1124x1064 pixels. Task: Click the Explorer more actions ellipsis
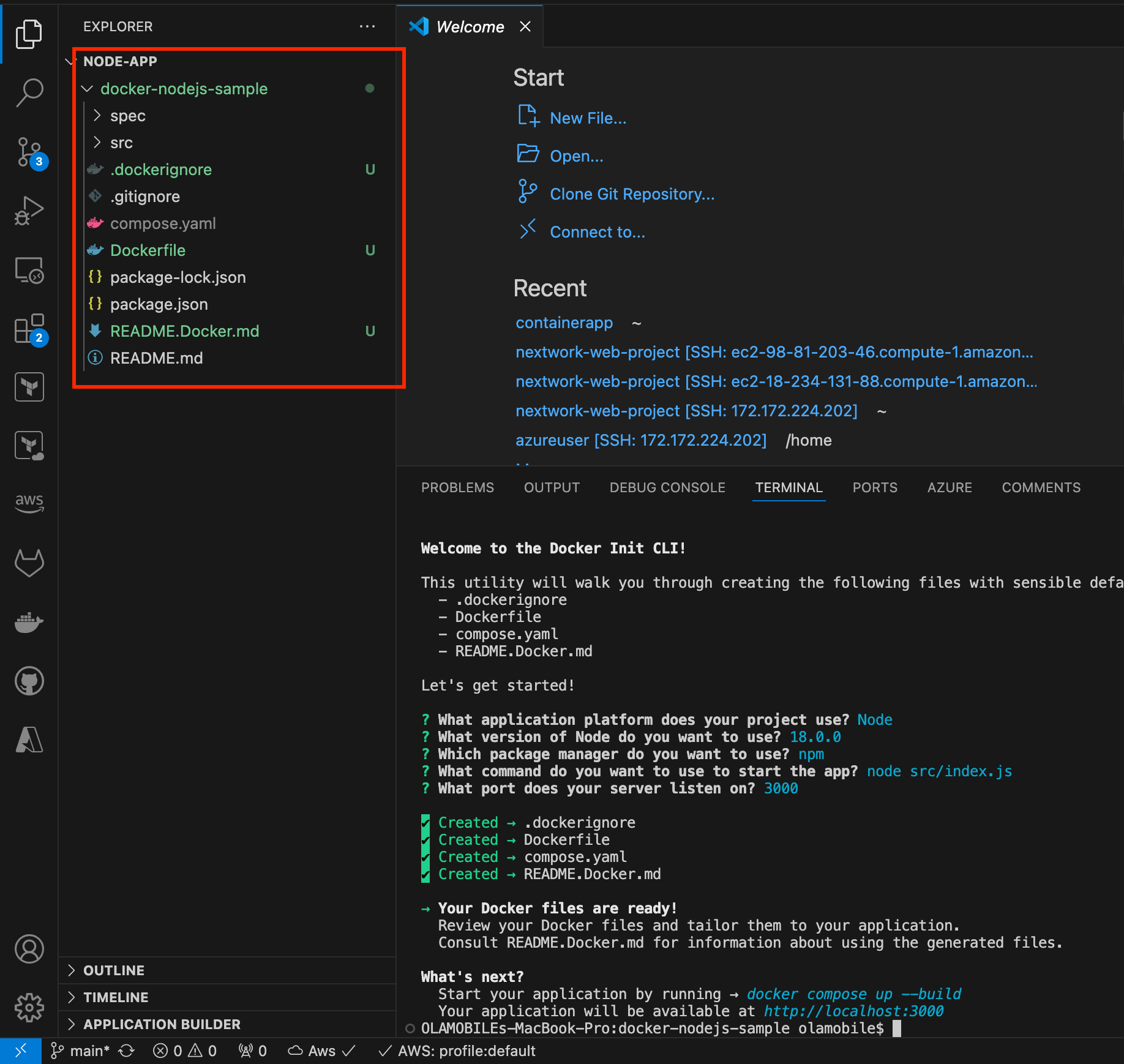pos(367,26)
